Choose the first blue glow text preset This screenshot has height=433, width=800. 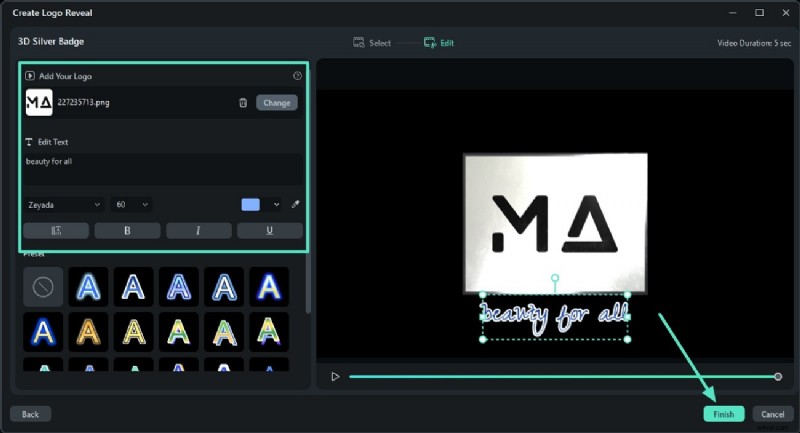pos(88,287)
